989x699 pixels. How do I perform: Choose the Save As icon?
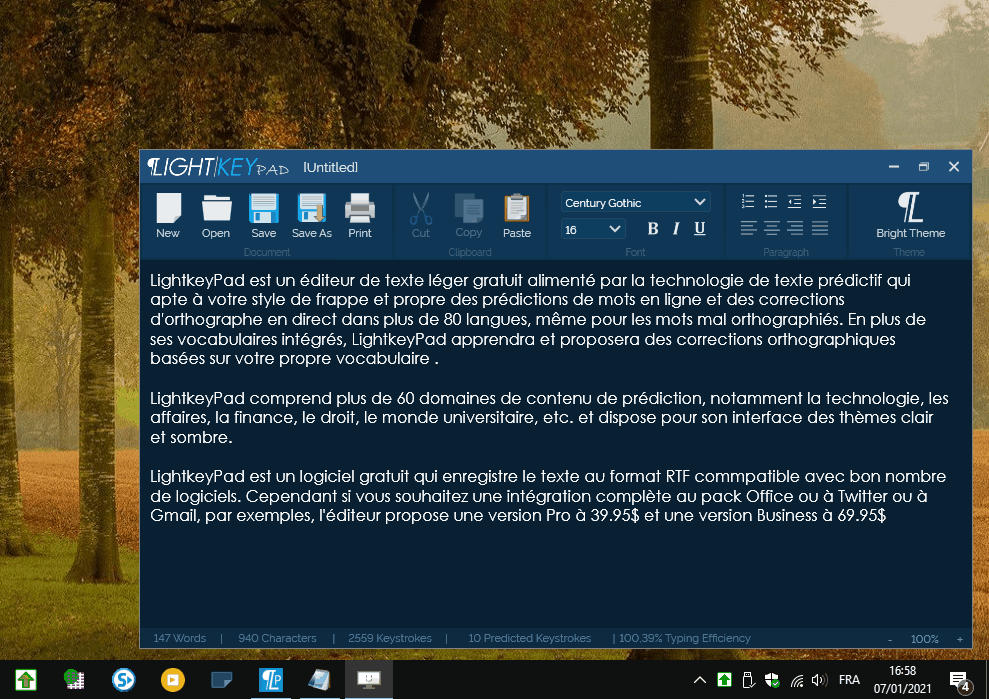312,215
